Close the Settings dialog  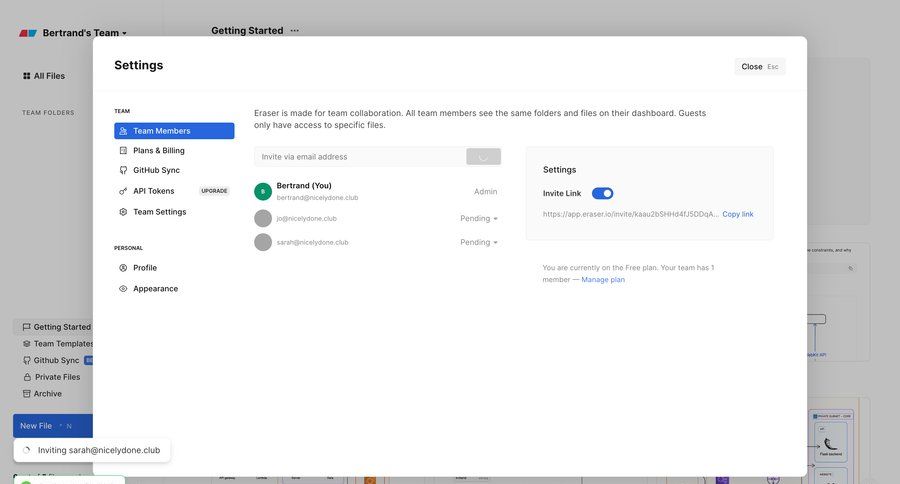pos(759,66)
